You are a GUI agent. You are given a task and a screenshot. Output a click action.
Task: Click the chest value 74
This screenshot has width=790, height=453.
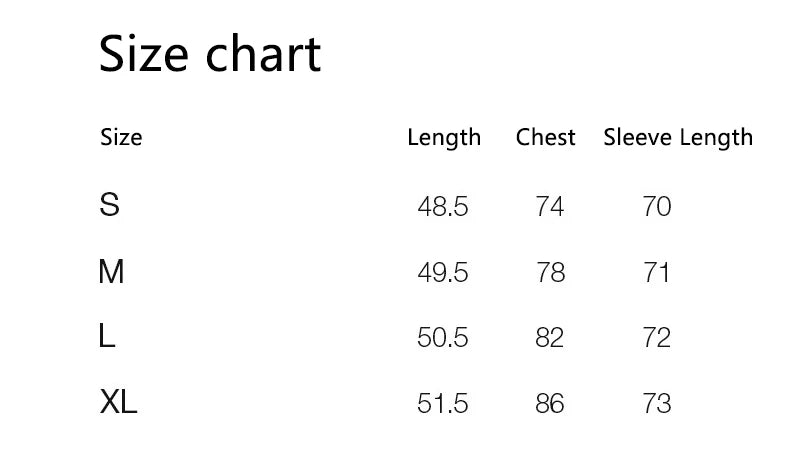tap(550, 207)
